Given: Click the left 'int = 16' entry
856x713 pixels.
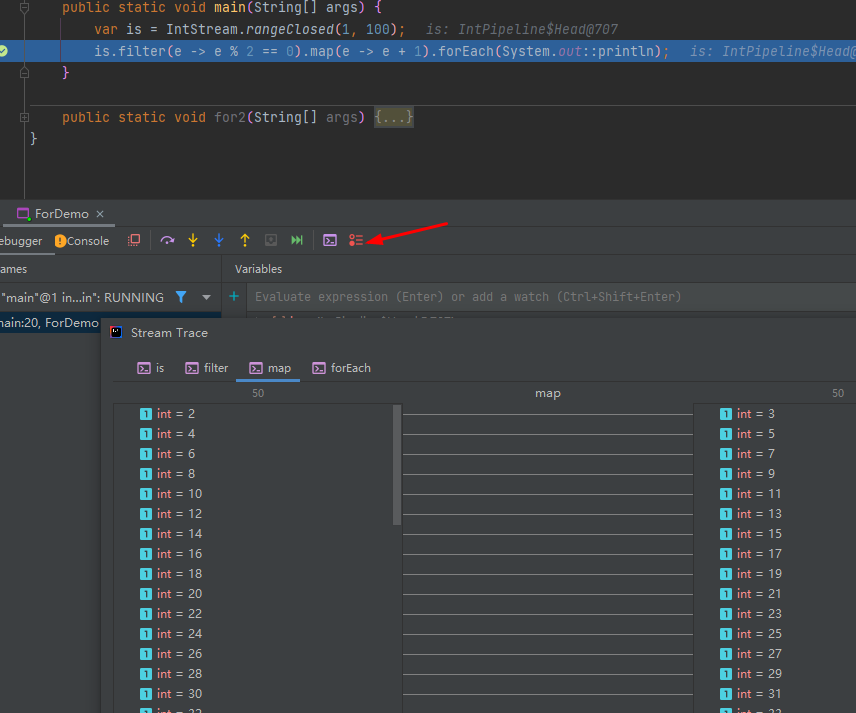Looking at the screenshot, I should (x=171, y=554).
